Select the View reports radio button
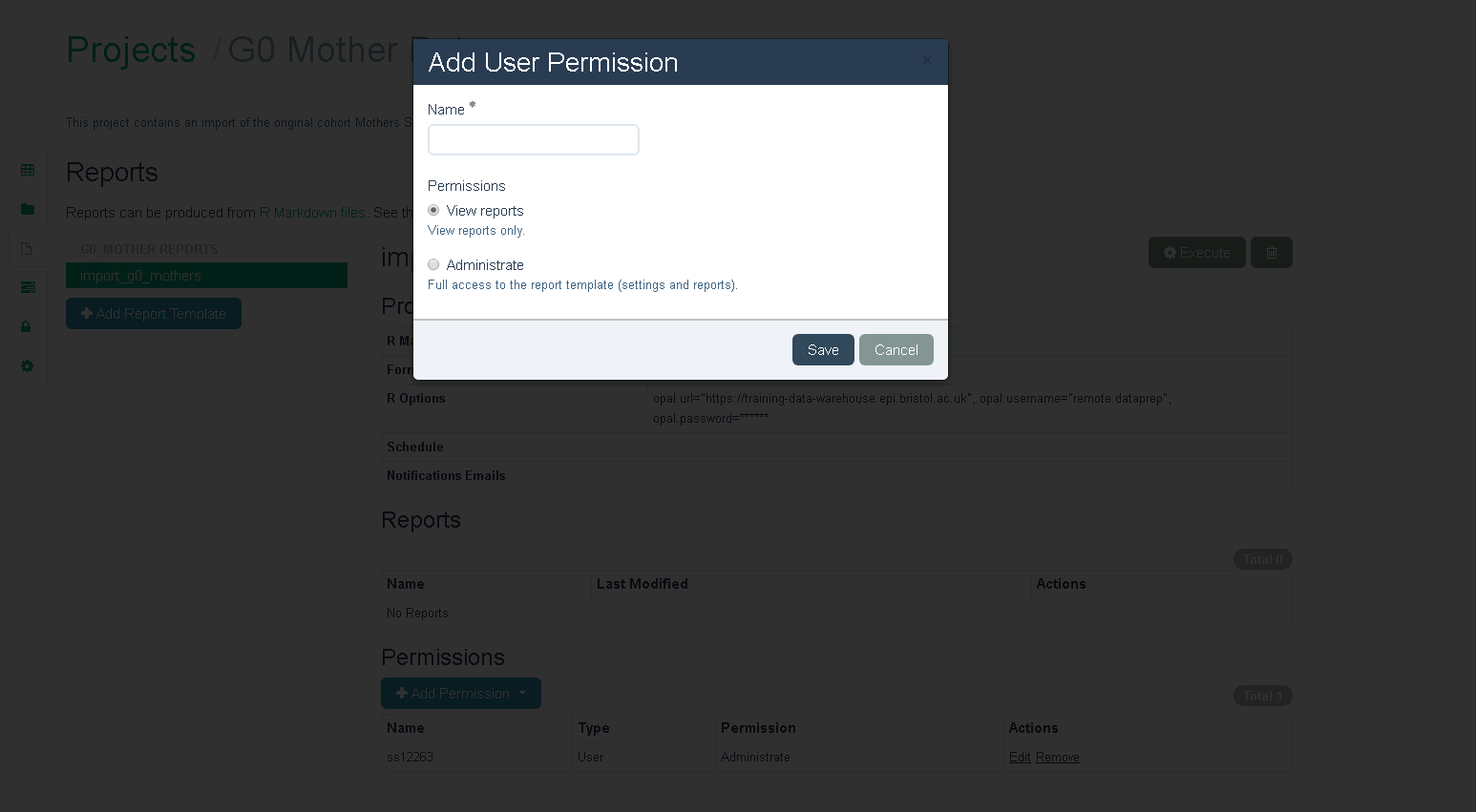Viewport: 1476px width, 812px height. pos(433,210)
